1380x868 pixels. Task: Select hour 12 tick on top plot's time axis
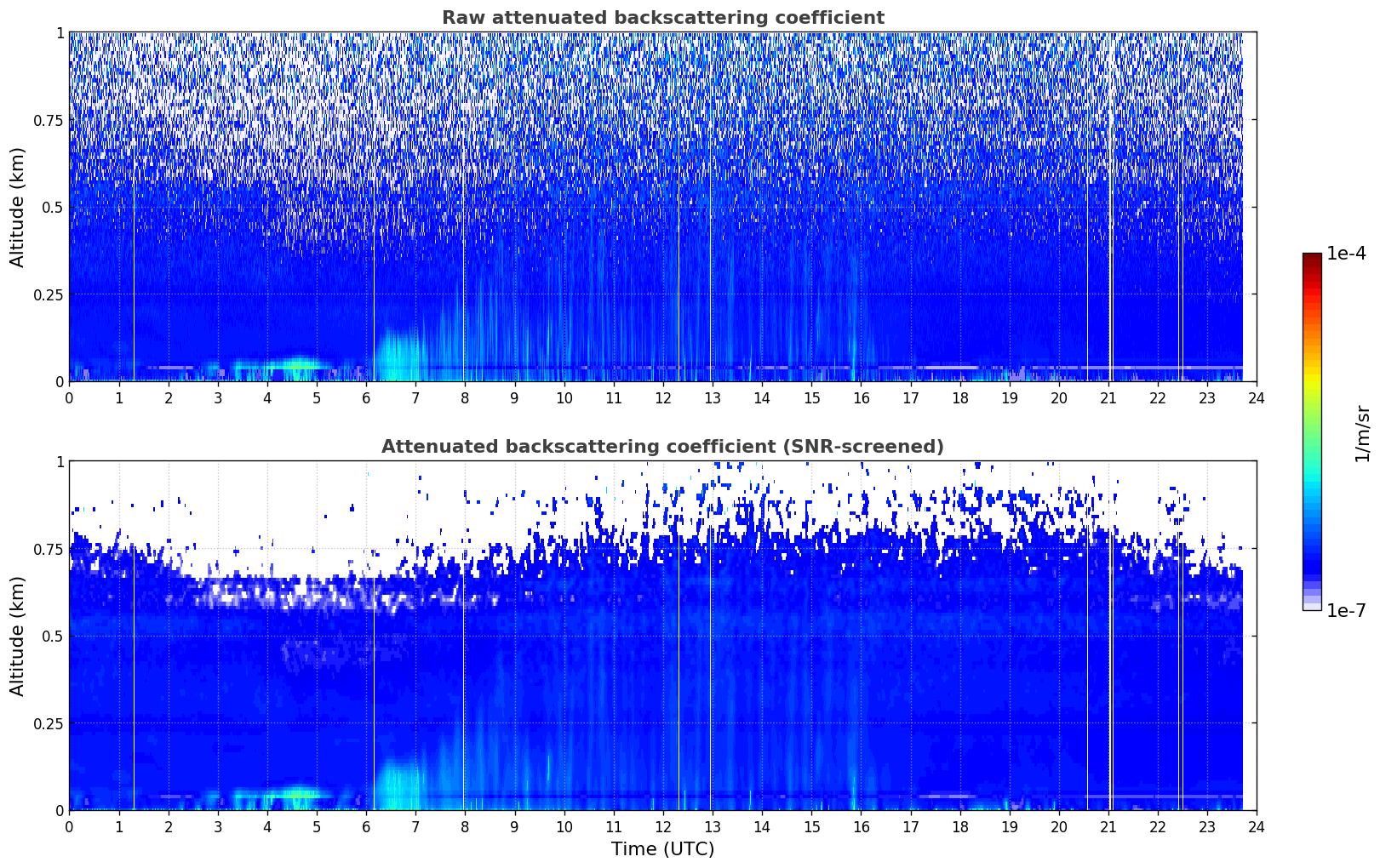tap(662, 397)
